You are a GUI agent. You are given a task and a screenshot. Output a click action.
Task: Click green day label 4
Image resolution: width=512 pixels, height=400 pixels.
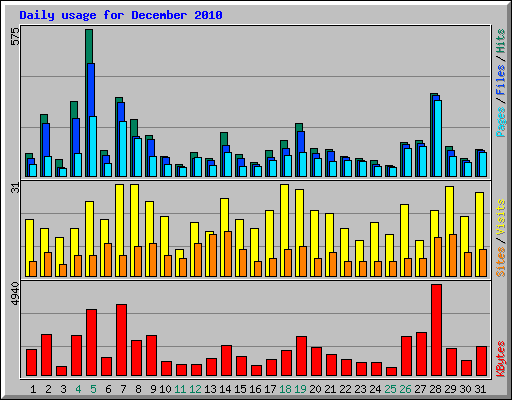click(x=78, y=389)
